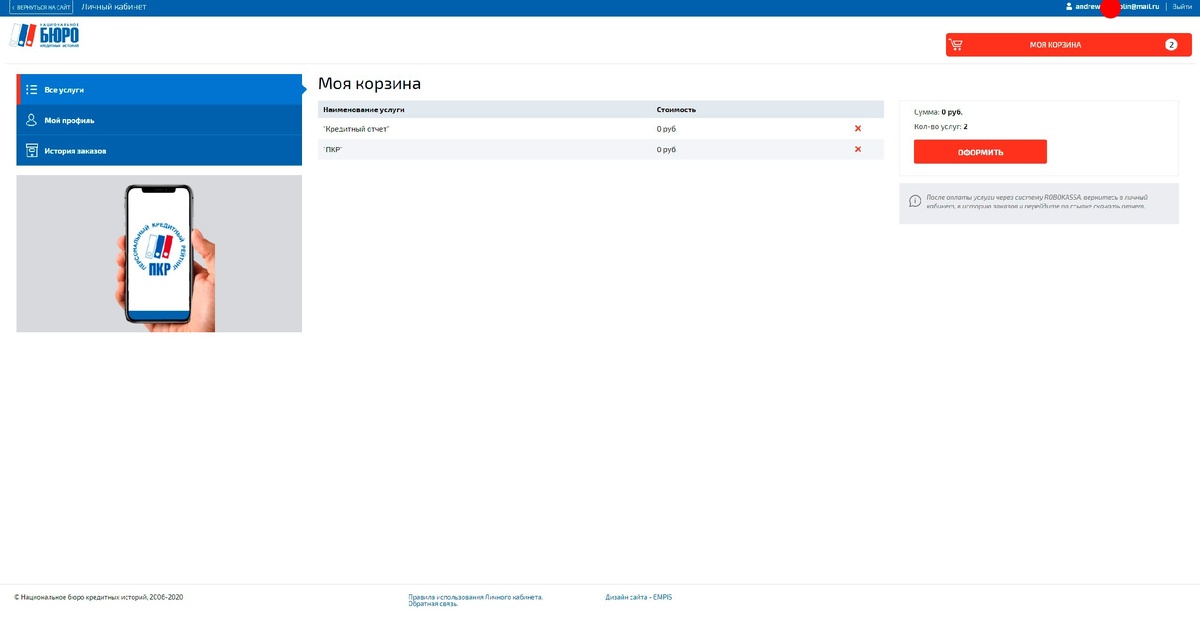
Task: Click the person icon beside Мой профиль
Action: pyautogui.click(x=32, y=120)
